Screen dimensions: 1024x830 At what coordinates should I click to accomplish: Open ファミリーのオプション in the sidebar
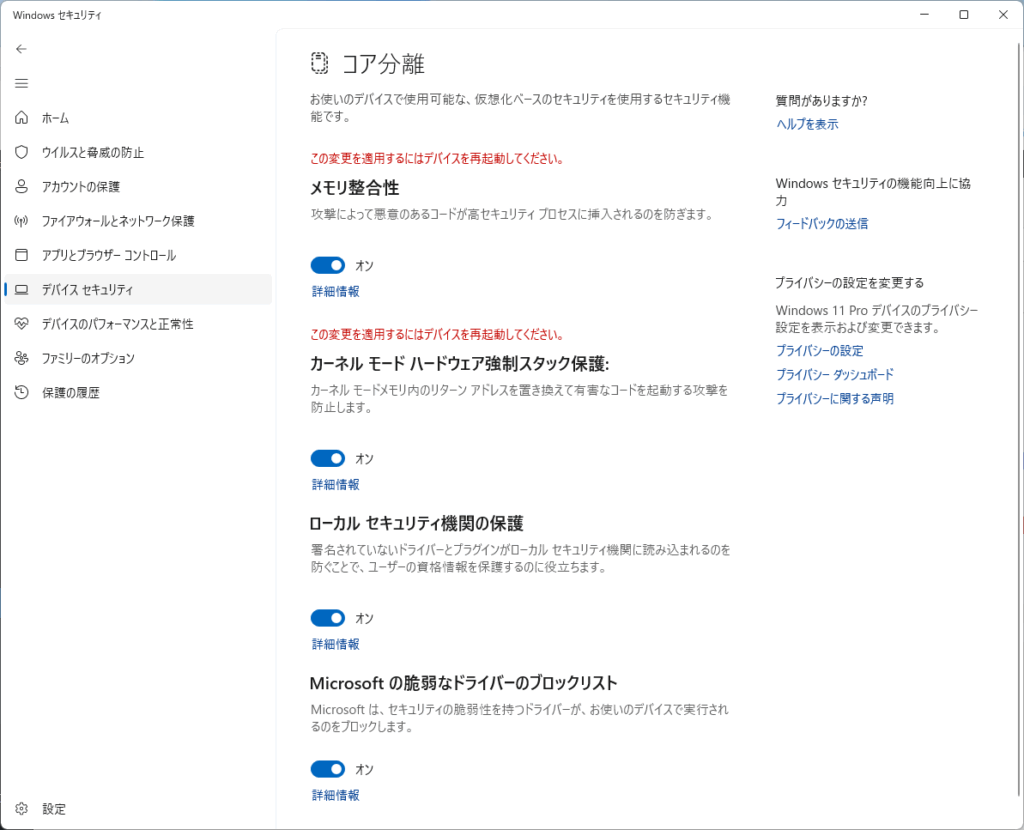pos(21,358)
